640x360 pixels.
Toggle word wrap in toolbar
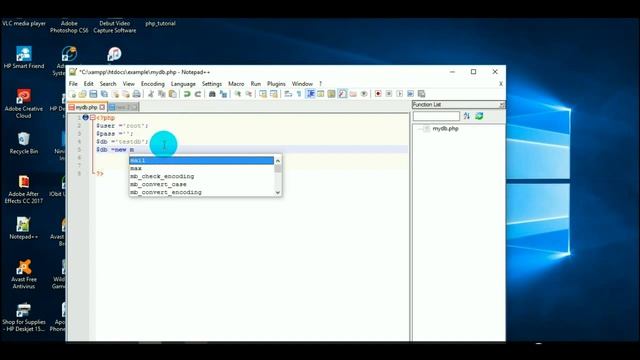288,94
